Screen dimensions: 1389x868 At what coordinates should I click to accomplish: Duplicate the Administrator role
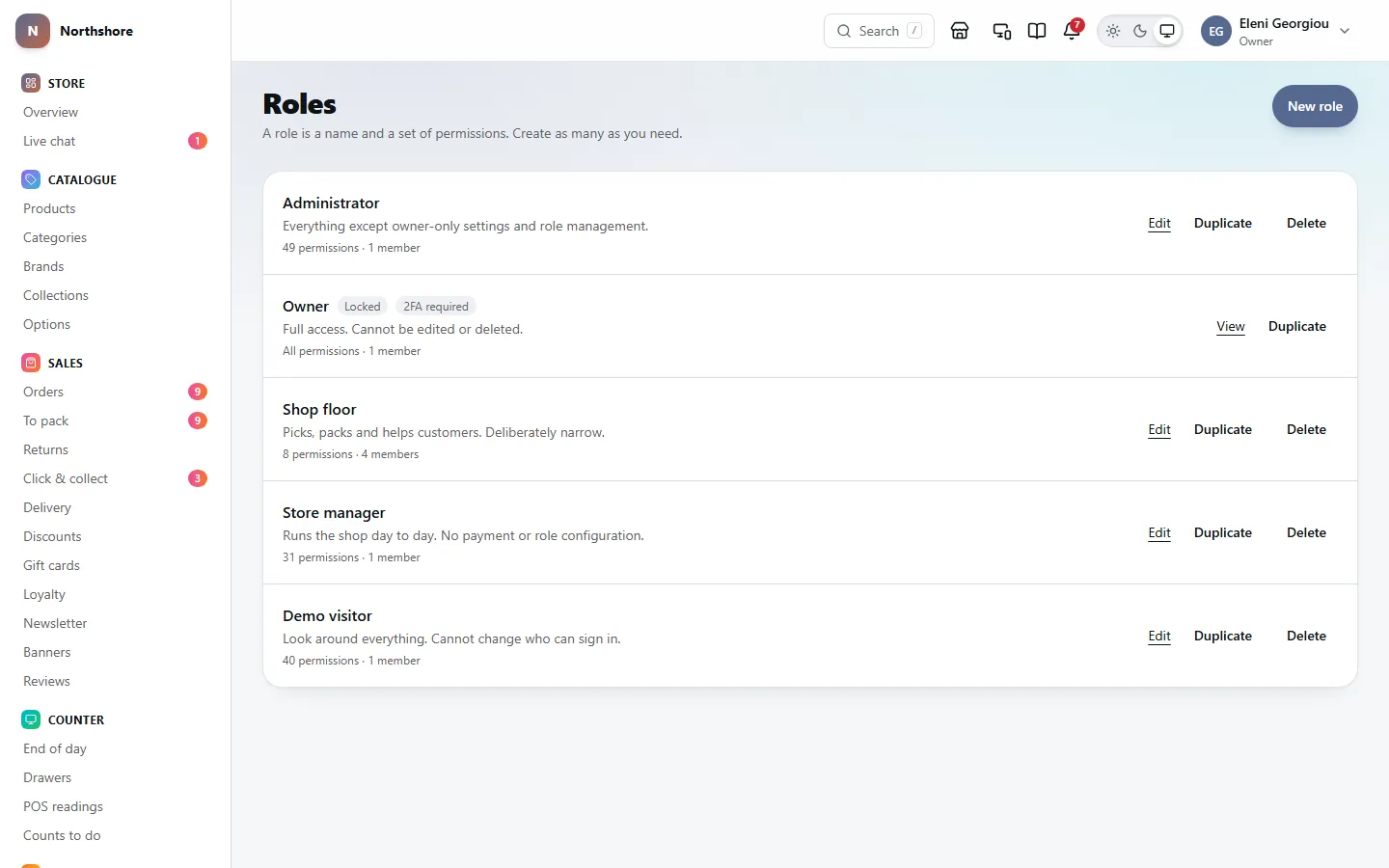(x=1223, y=223)
